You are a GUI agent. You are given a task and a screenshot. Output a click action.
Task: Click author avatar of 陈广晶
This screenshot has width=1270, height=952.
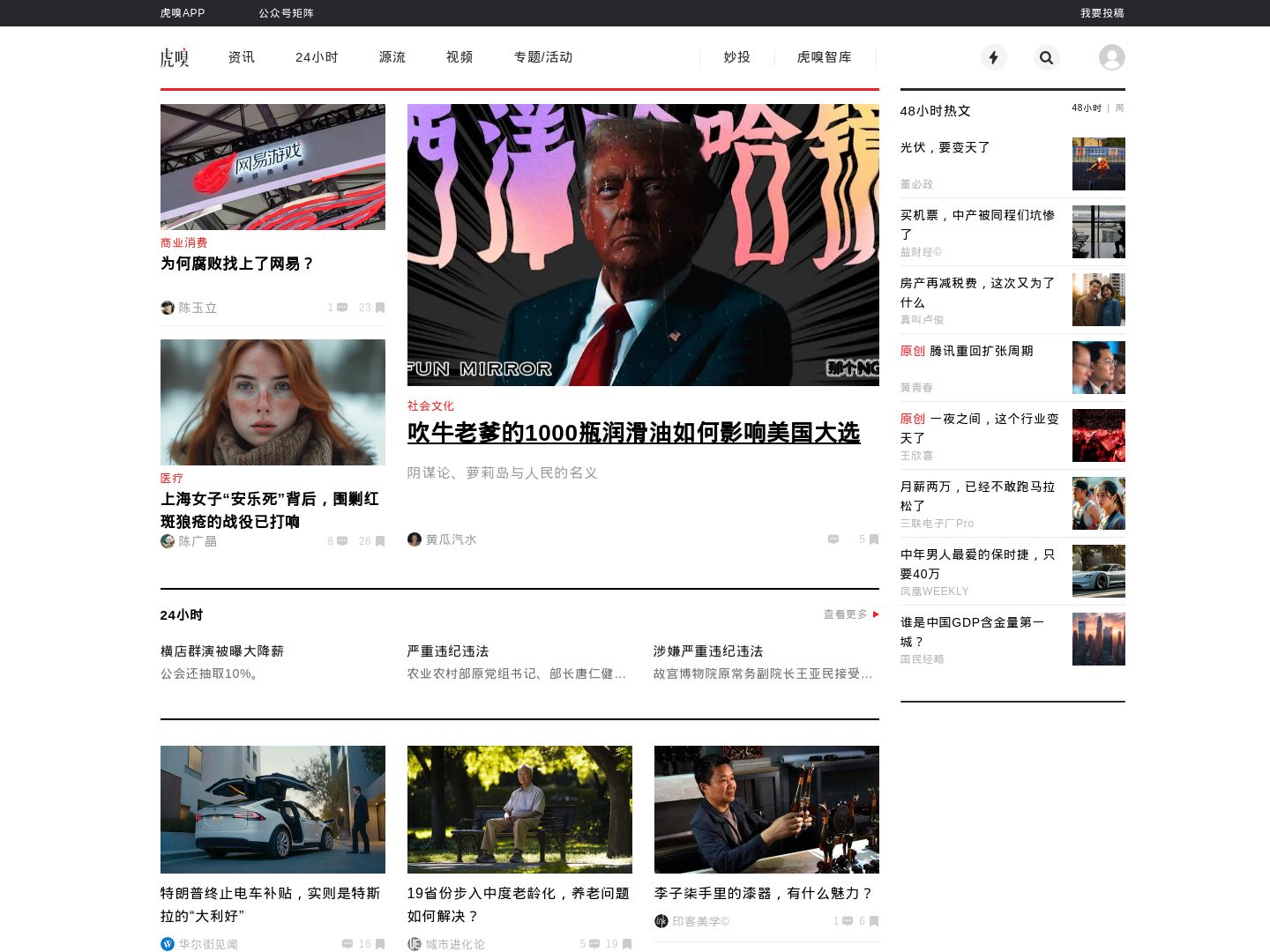click(168, 540)
